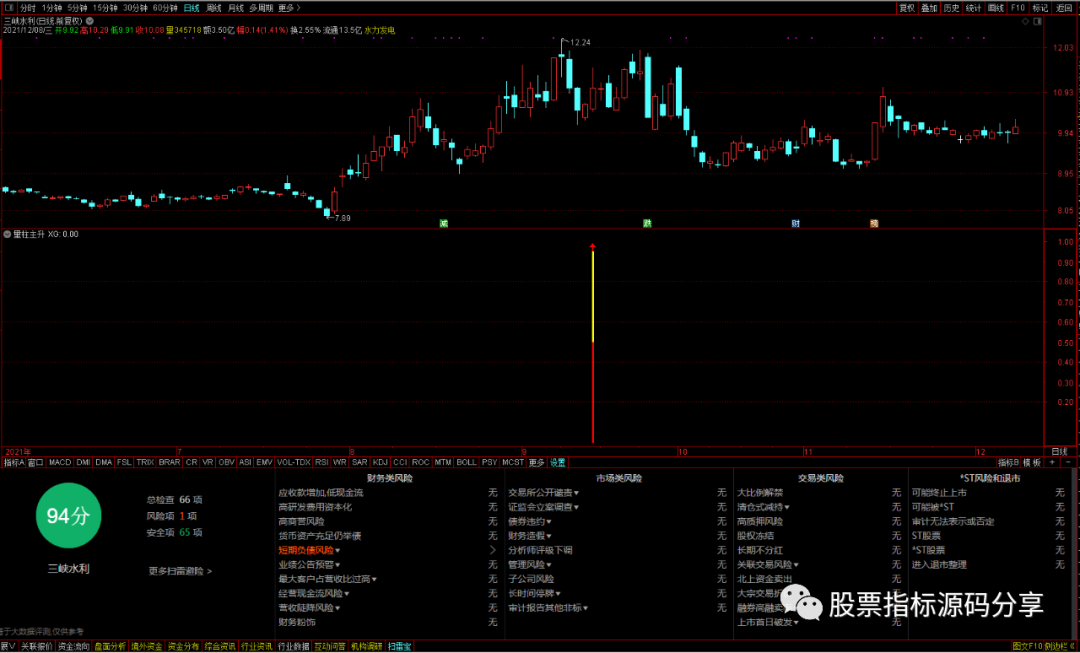Screen dimensions: 1080x653
Task: Open the 盘面分析 bottom tab
Action: tap(110, 647)
